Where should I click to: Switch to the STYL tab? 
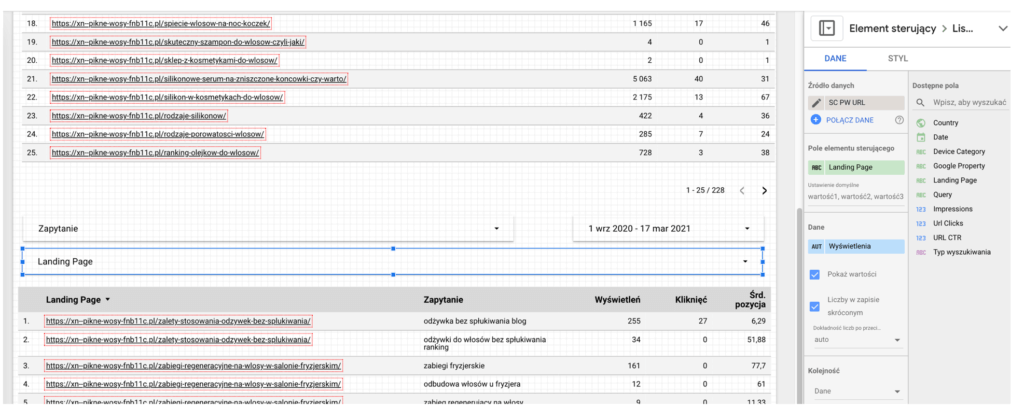[898, 59]
